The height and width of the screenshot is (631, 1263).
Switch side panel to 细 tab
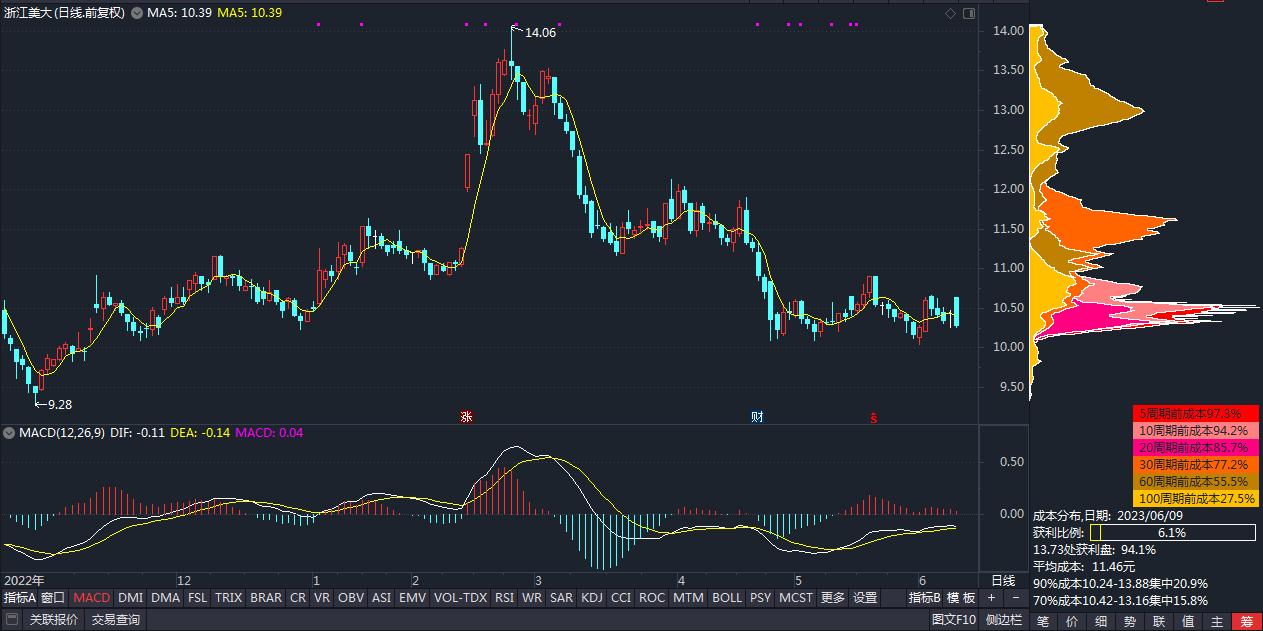click(x=1101, y=621)
